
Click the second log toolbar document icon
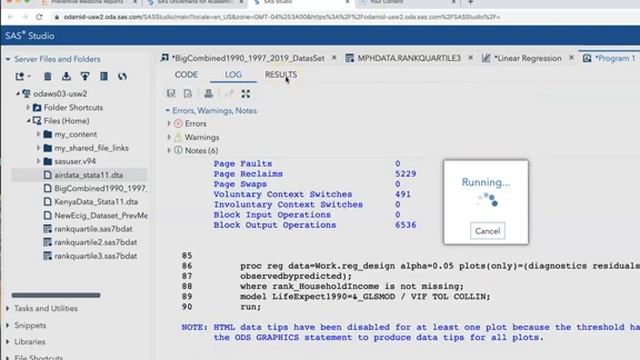[188, 93]
